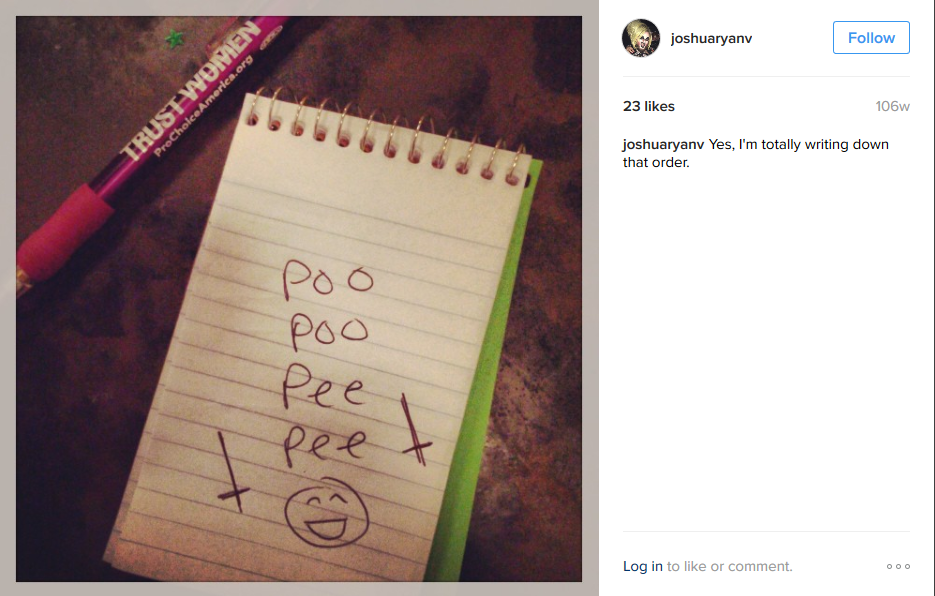This screenshot has height=596, width=935.
Task: Click the cross mark right of 'Pee'
Action: [415, 430]
